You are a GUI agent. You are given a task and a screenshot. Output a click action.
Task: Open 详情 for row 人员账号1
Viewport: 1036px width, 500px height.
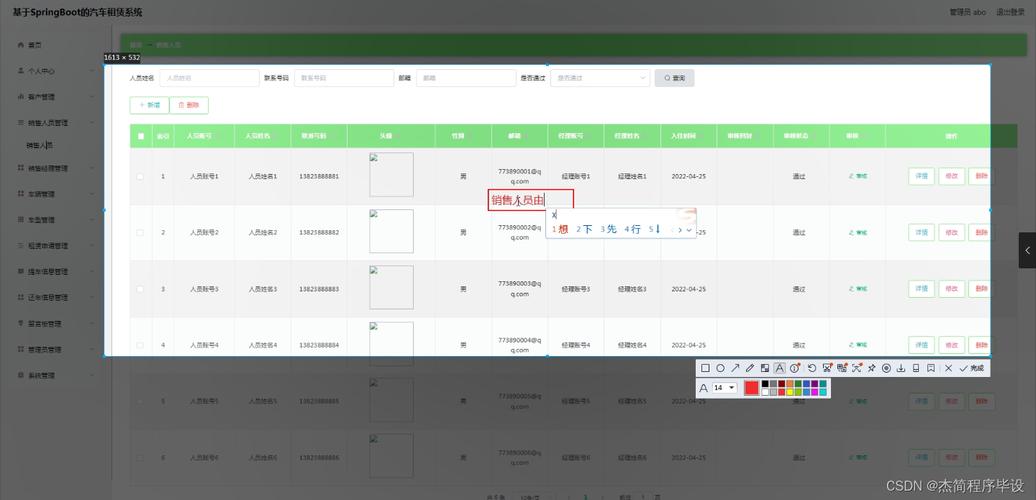(922, 176)
